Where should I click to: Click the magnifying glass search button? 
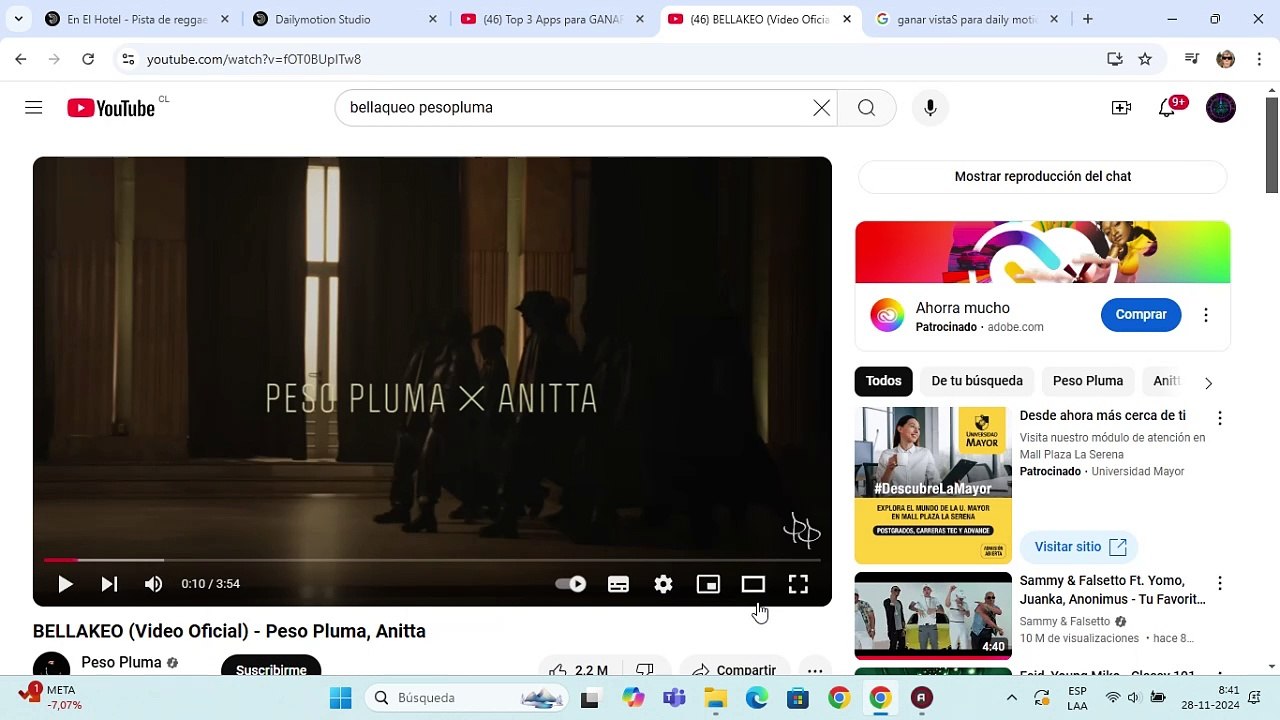click(x=866, y=108)
